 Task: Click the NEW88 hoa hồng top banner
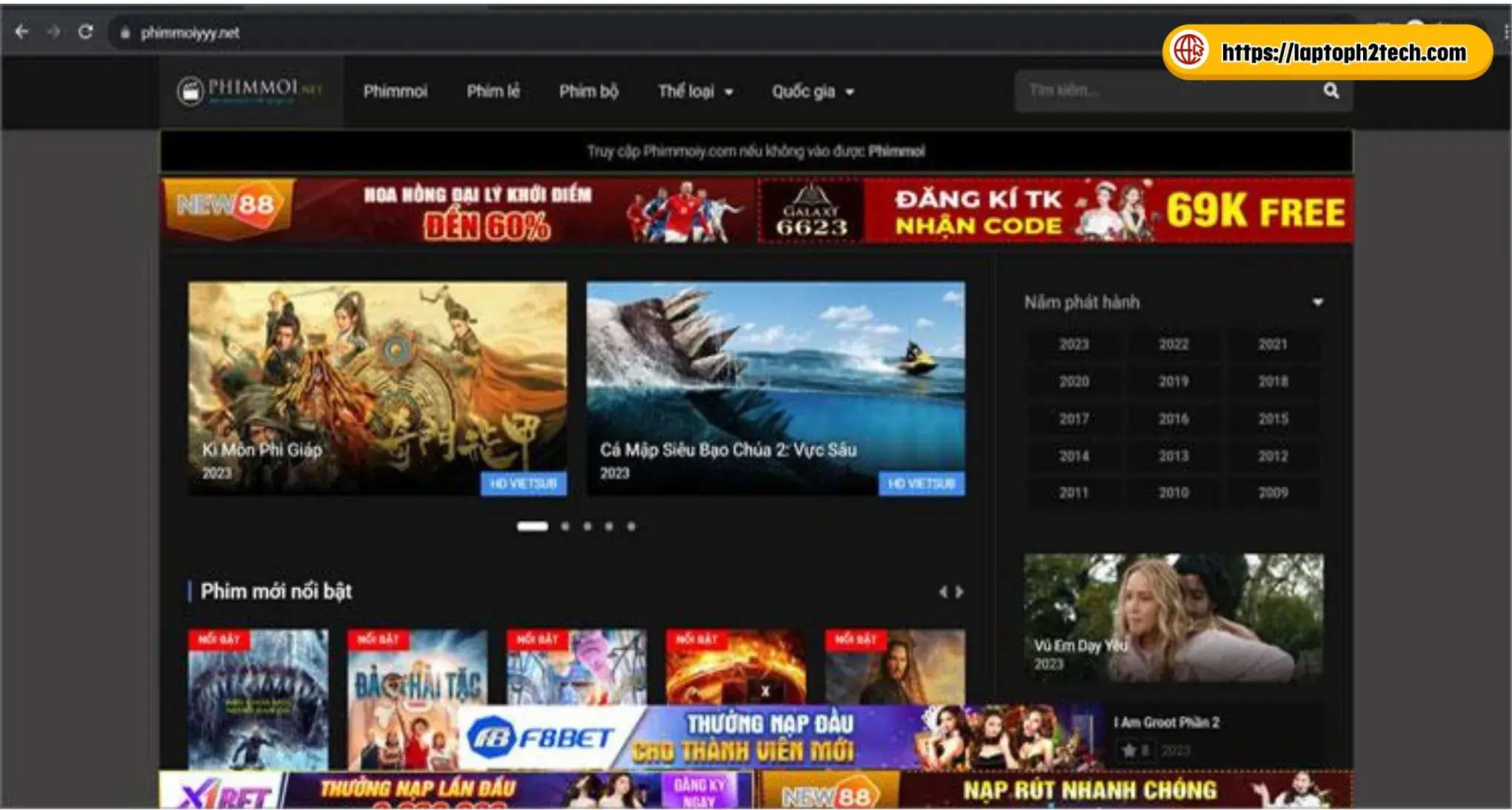coord(458,210)
